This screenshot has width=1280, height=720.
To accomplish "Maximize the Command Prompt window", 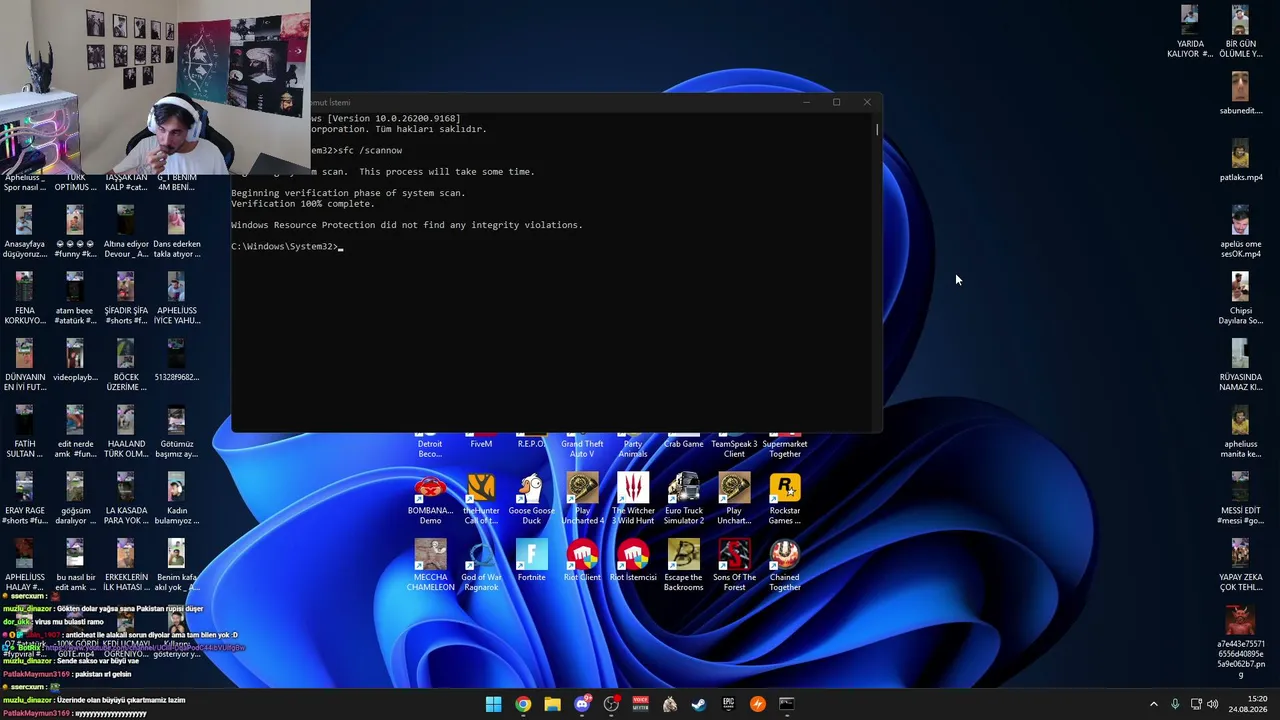I will point(836,102).
